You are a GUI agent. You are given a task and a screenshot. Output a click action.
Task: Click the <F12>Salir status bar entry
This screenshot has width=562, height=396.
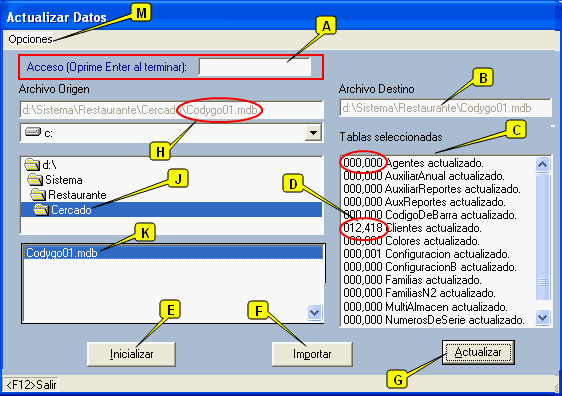pos(31,385)
